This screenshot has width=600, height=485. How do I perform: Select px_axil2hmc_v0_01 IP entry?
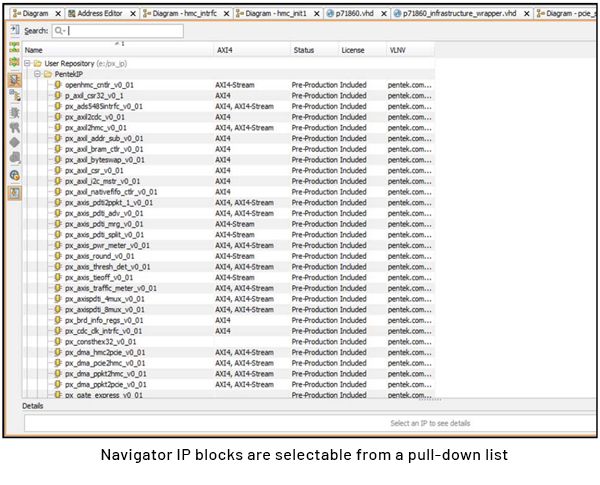(96, 127)
